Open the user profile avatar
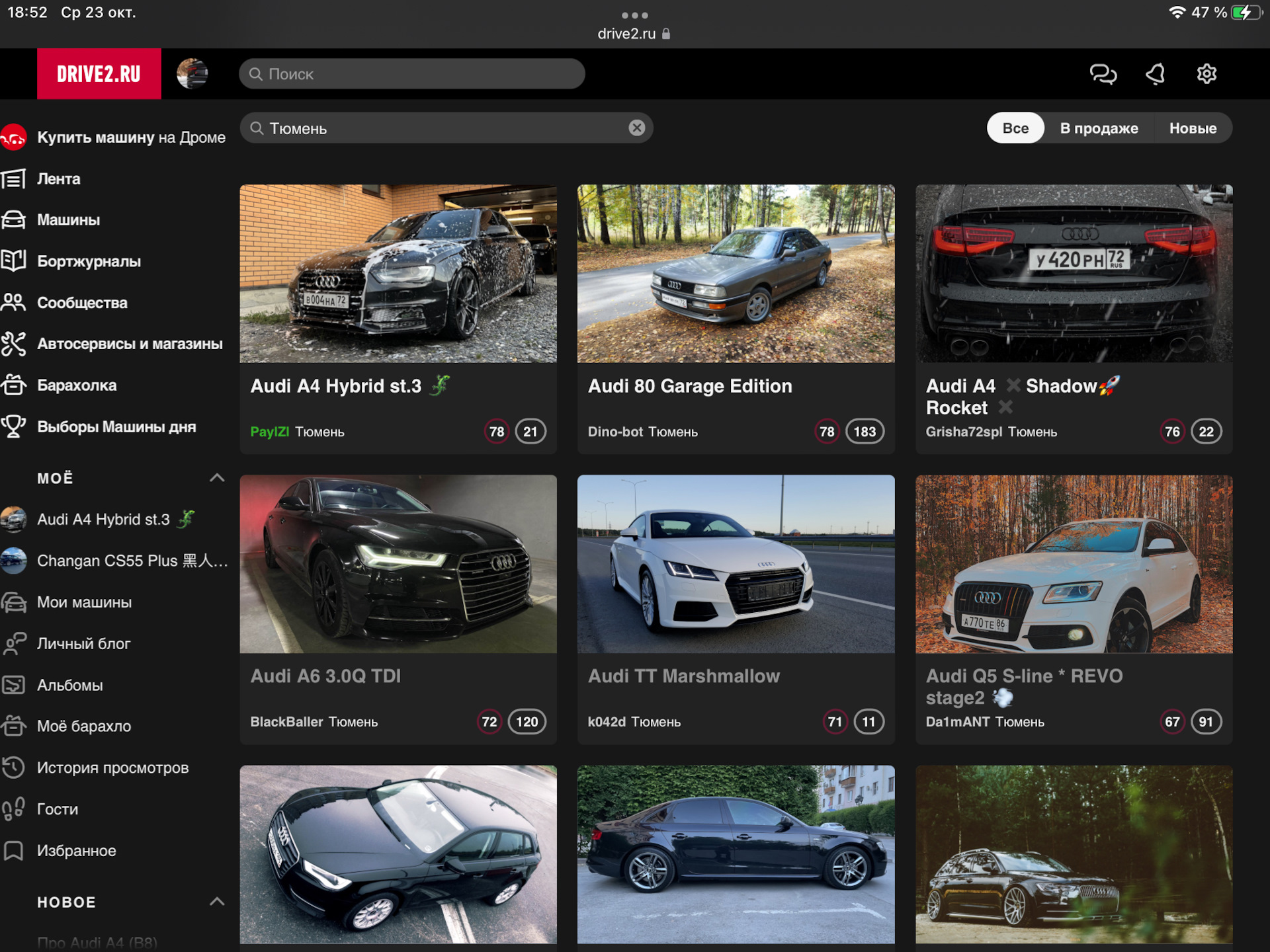The width and height of the screenshot is (1270, 952). point(192,73)
